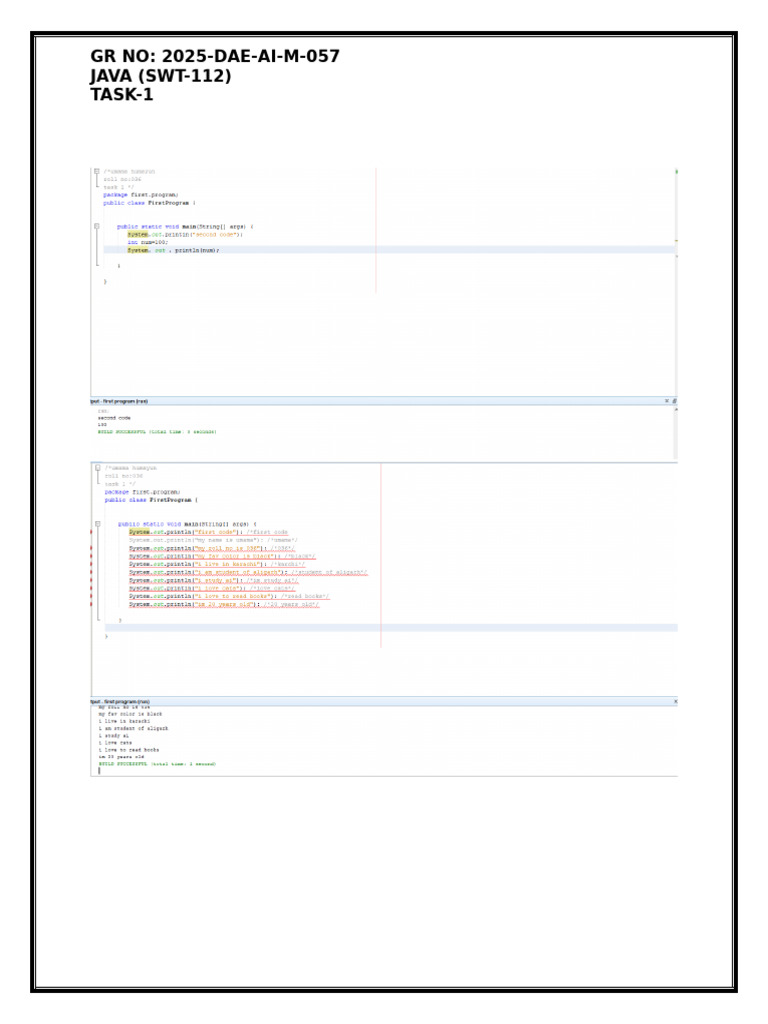Click "BUILD SUCCESSFUL (total time: 1 second)"

pyautogui.click(x=157, y=763)
